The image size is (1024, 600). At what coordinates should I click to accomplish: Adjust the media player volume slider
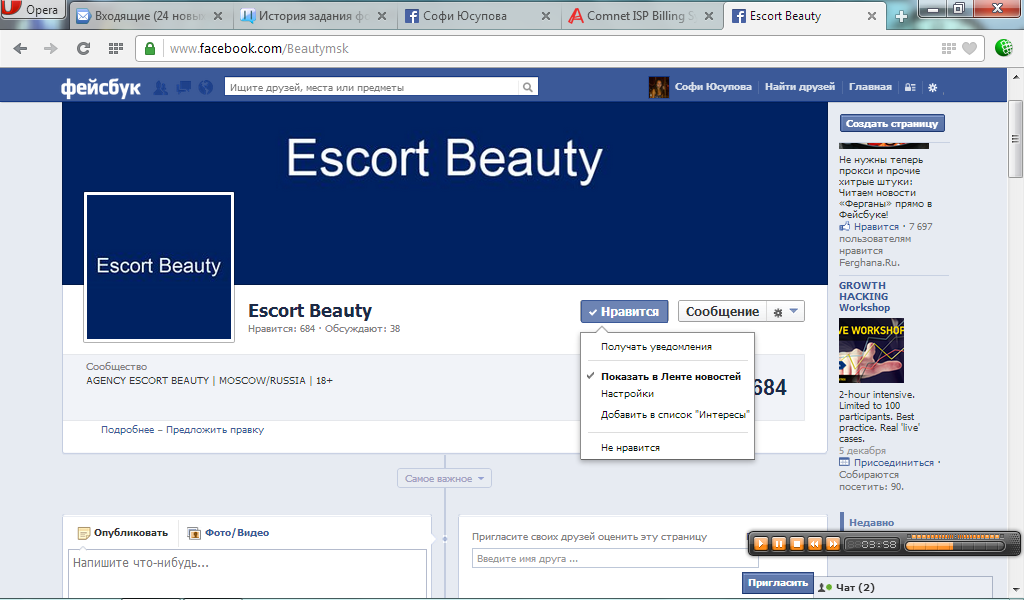pyautogui.click(x=955, y=545)
